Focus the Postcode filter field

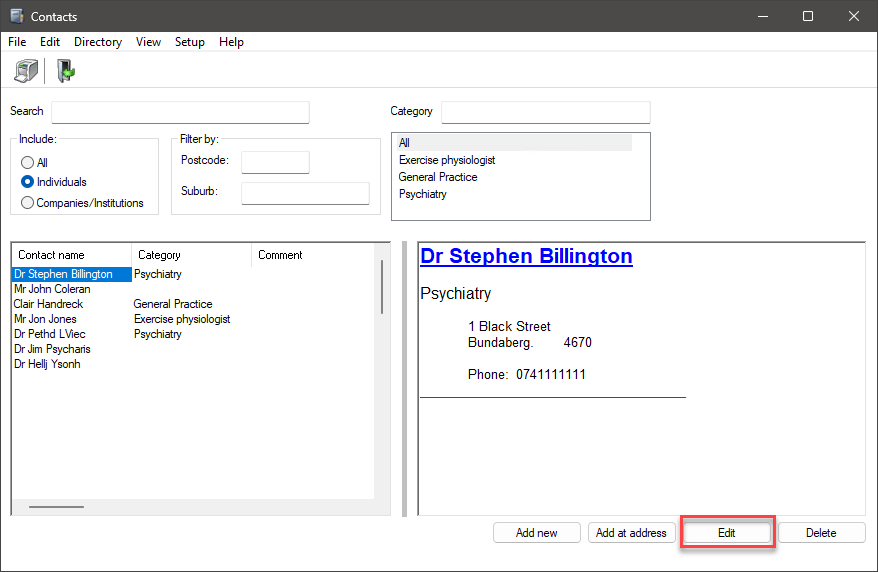[275, 162]
